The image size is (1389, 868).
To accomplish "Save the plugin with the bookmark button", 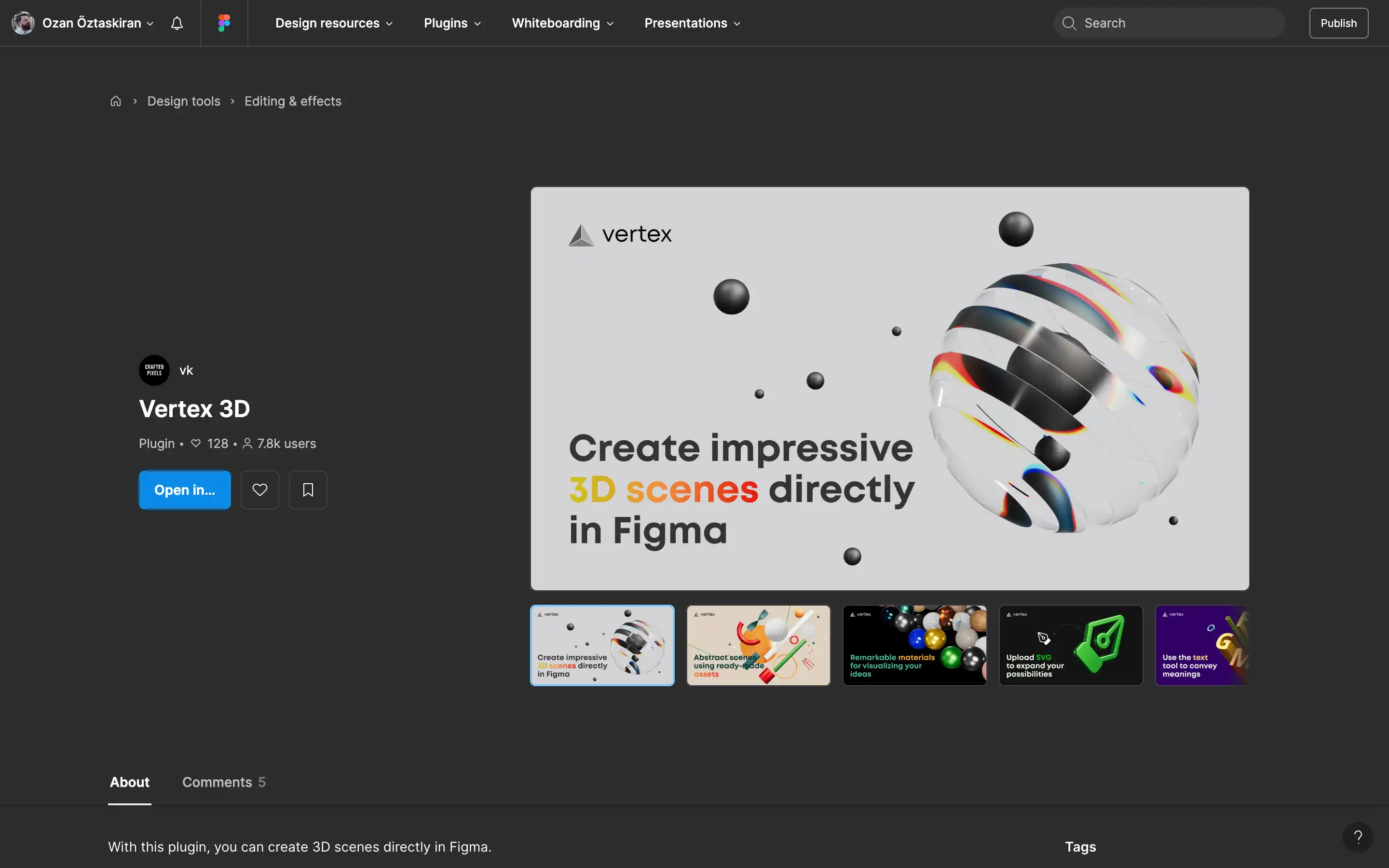I will click(x=308, y=489).
